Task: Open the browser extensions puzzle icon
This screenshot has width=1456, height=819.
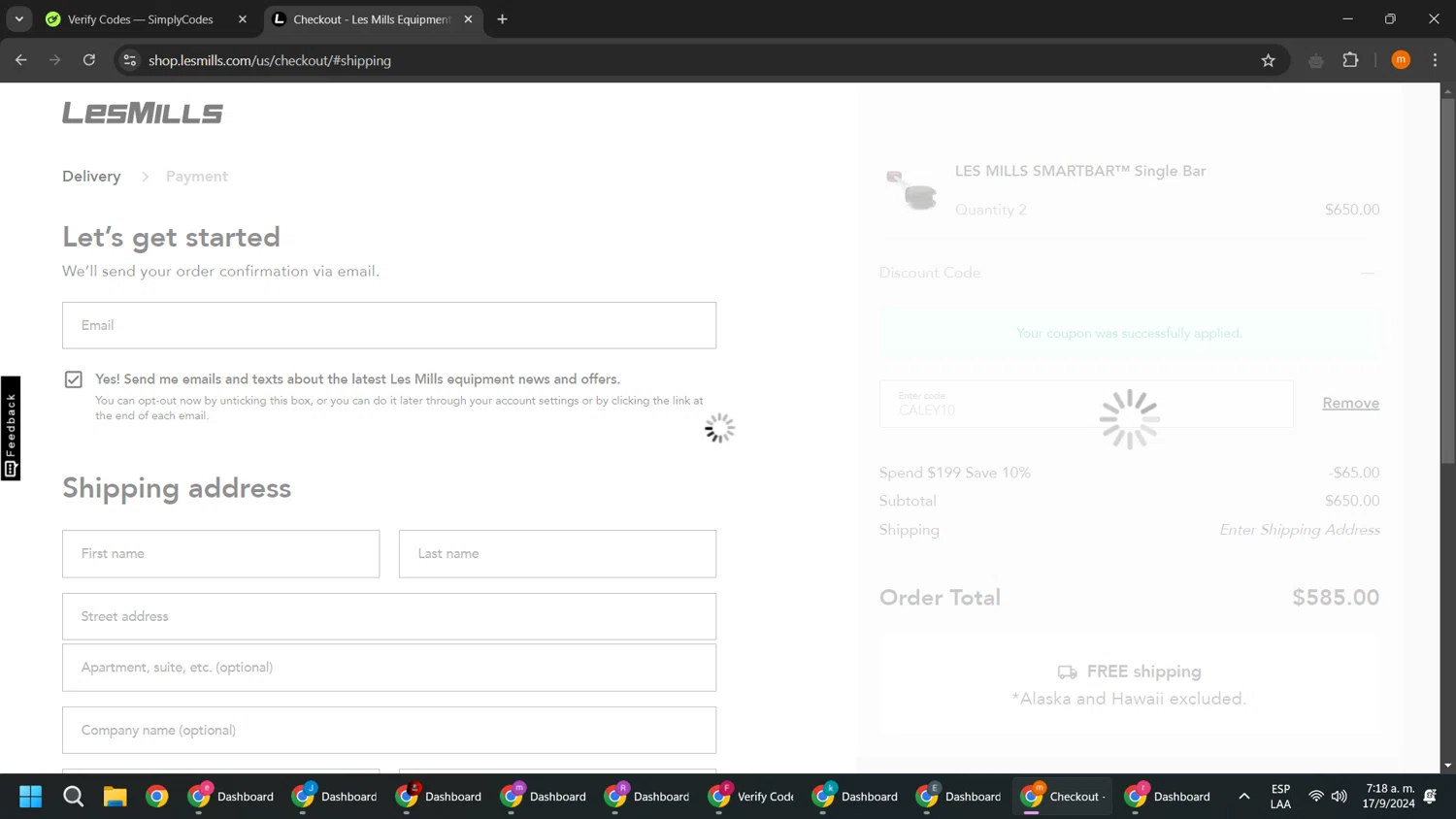Action: click(1350, 60)
